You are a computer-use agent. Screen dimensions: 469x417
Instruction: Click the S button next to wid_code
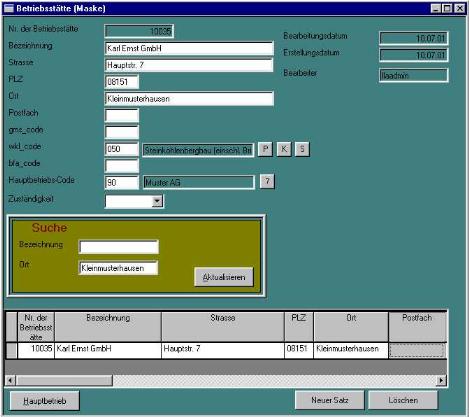click(x=302, y=149)
